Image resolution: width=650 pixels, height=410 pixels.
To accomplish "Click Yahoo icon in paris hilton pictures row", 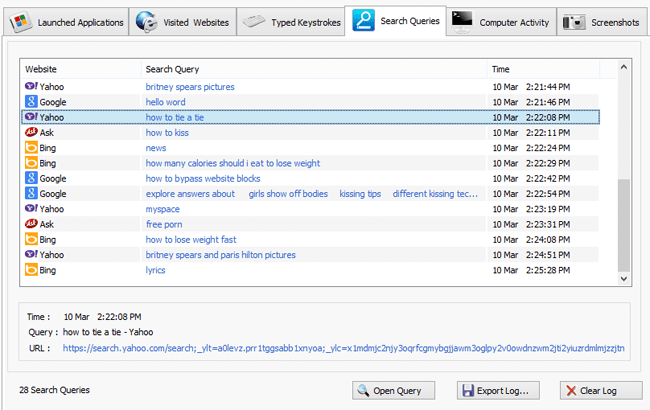I will click(31, 255).
